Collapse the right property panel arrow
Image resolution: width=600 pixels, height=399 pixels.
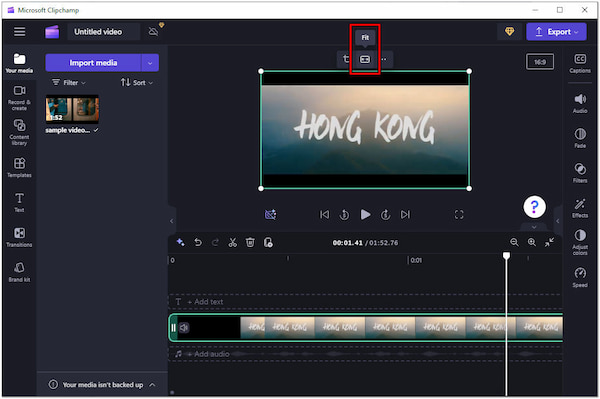click(x=558, y=221)
